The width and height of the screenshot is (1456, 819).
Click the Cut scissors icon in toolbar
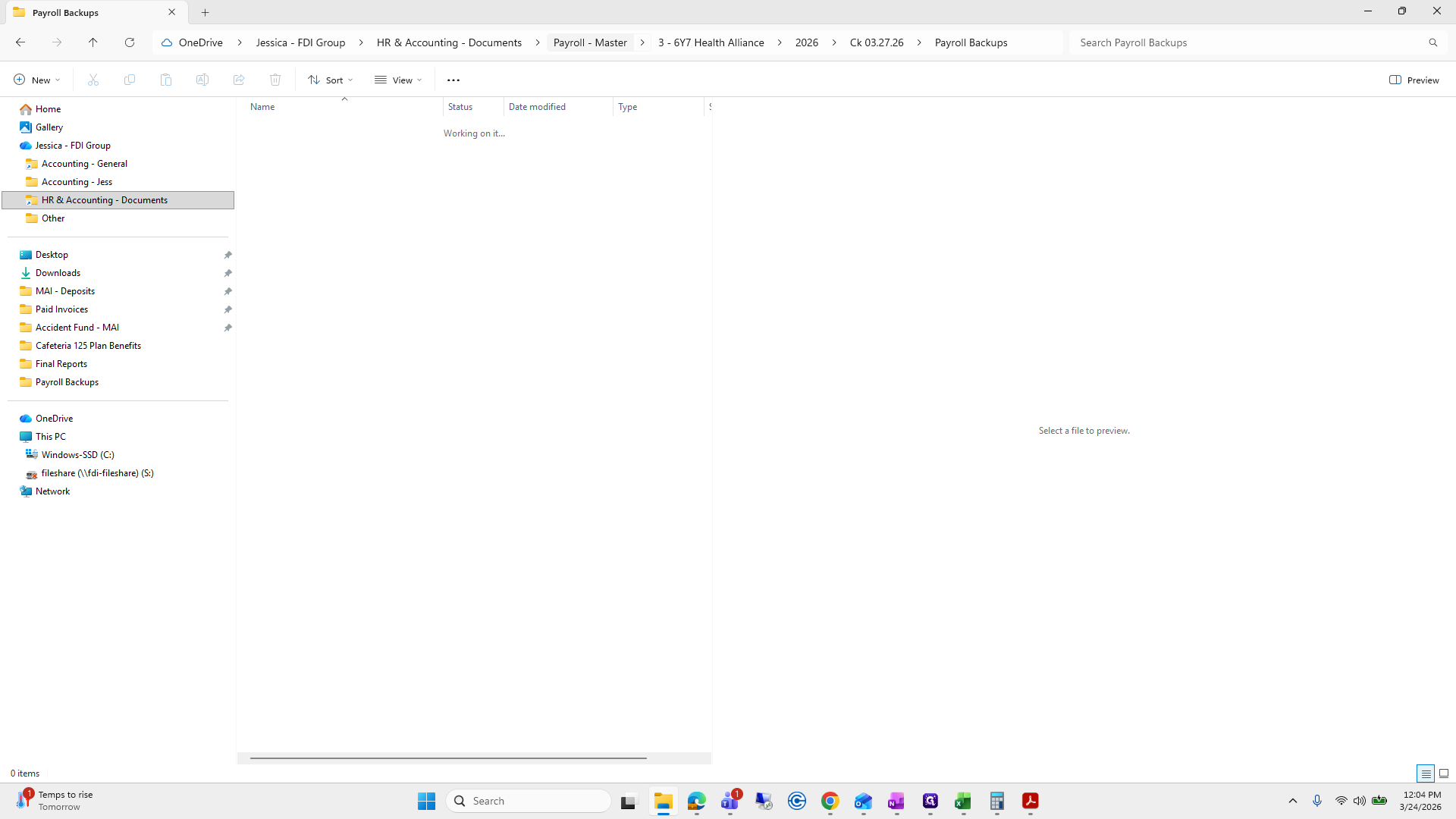pos(93,80)
